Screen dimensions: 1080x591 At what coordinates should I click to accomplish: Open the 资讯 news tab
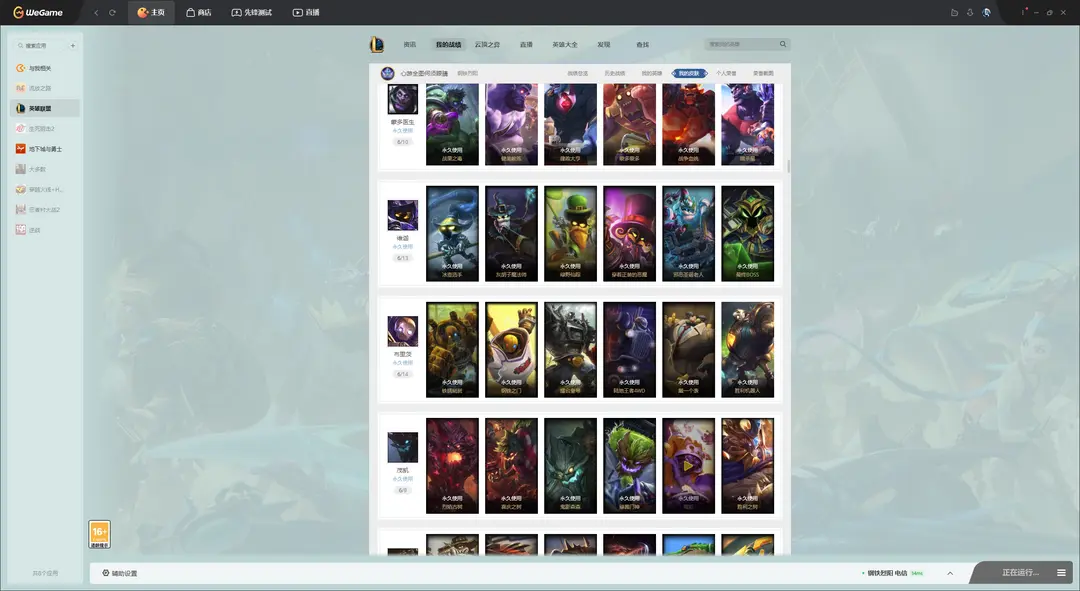pos(410,44)
